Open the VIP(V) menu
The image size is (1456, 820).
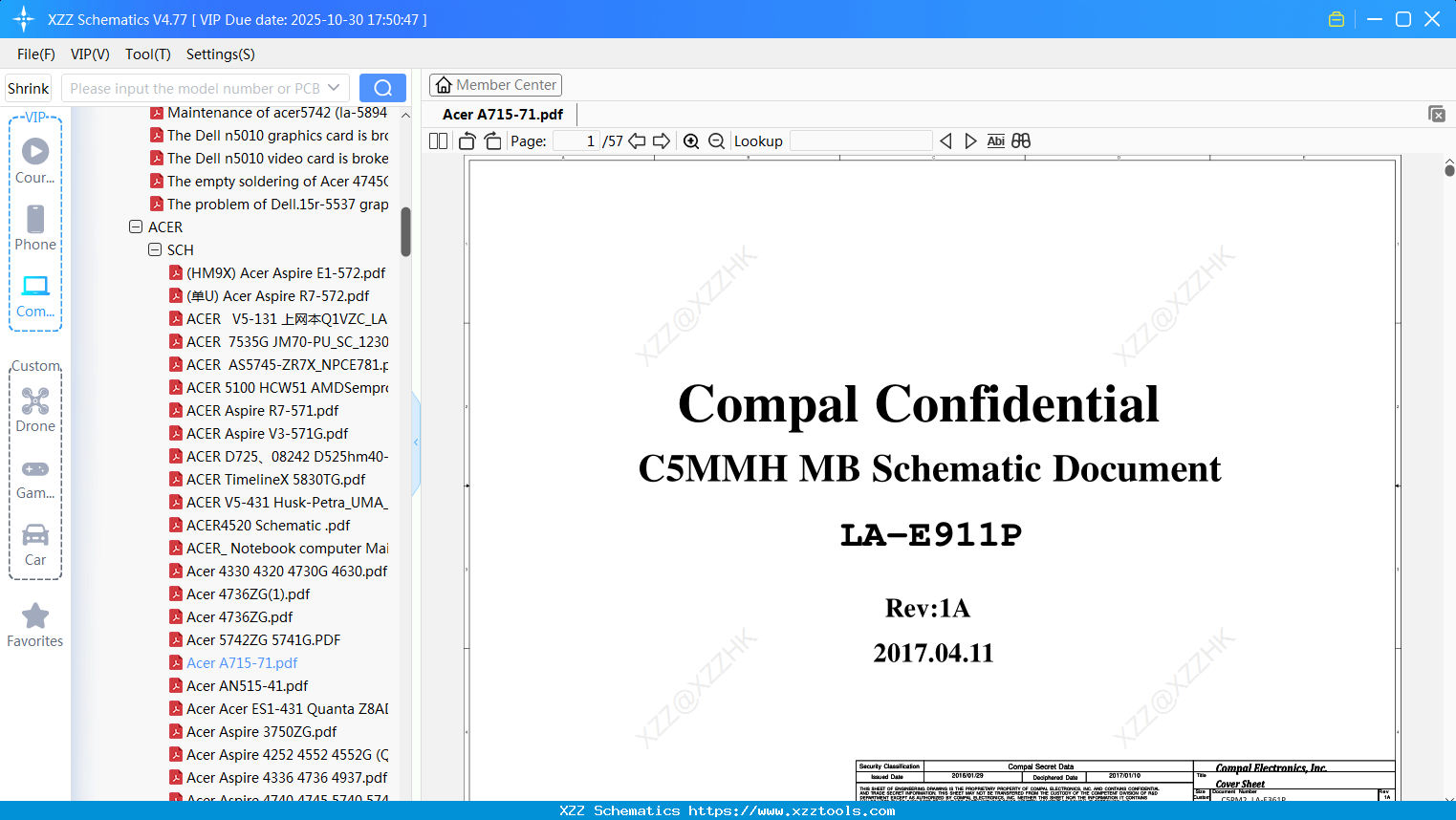[x=90, y=54]
